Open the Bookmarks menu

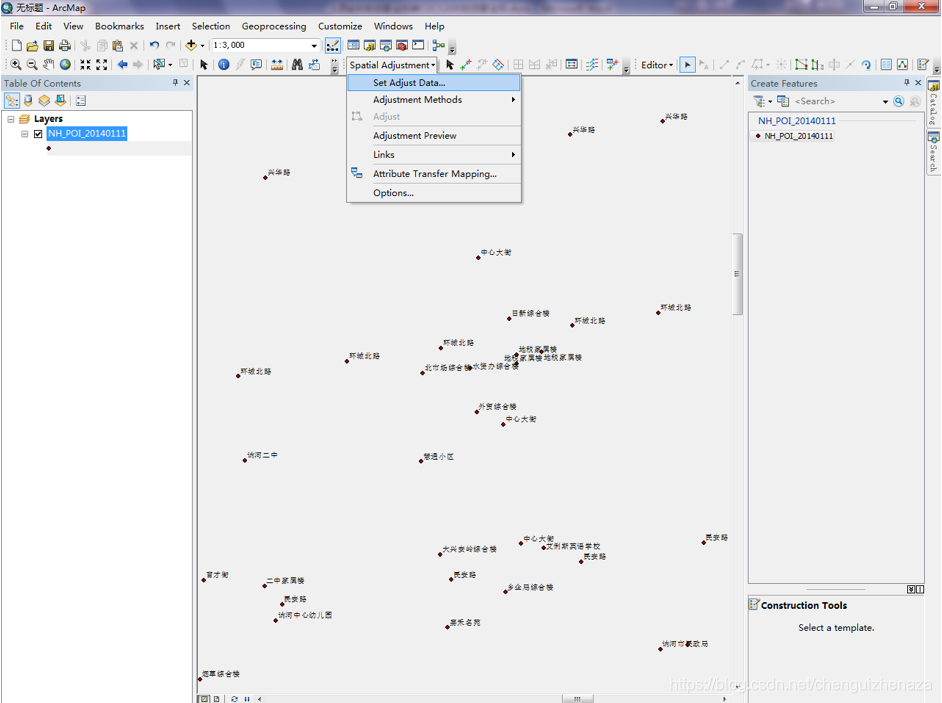pos(119,26)
